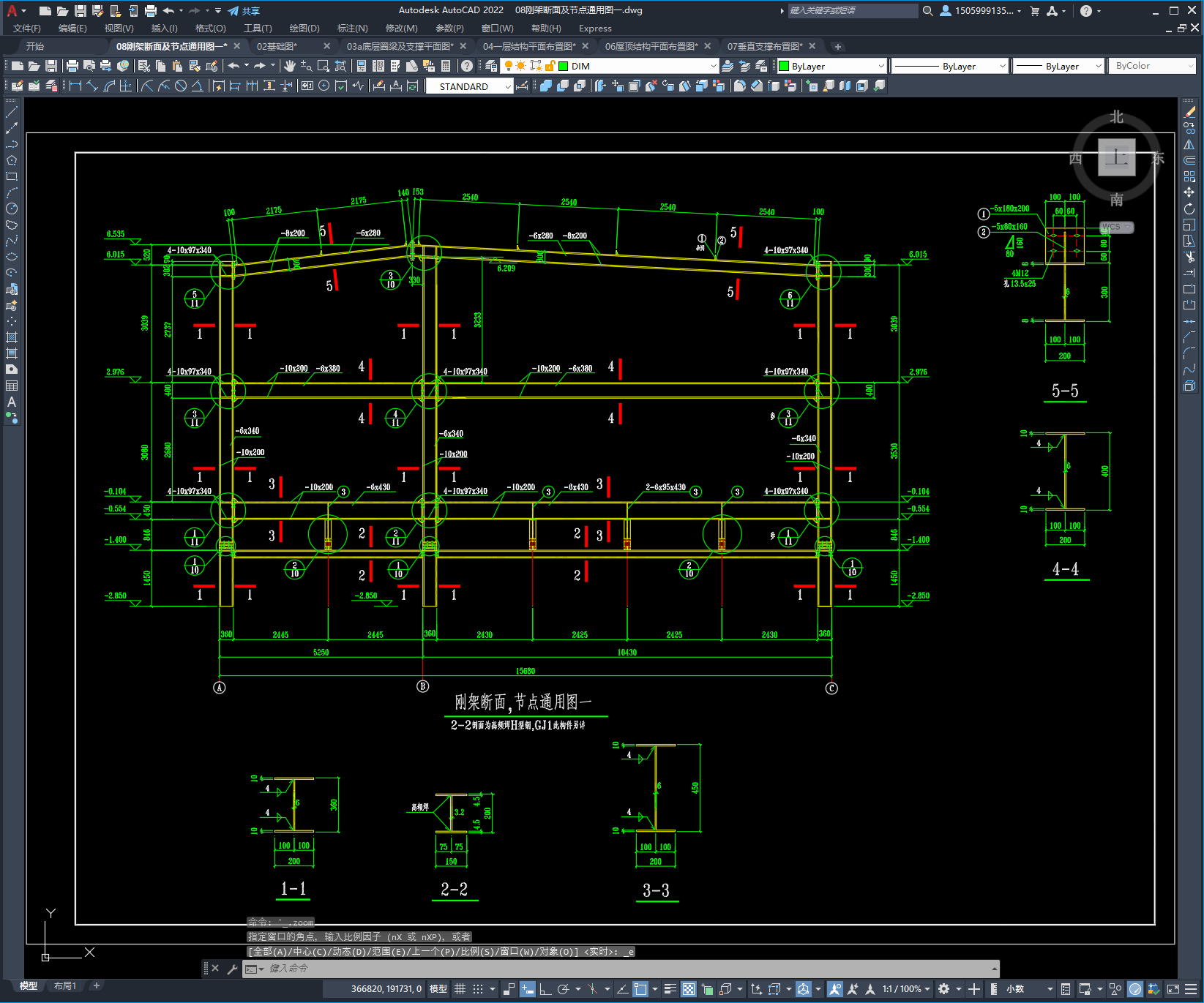The image size is (1204, 1003).
Task: Click the green color swatch in layer dropdown
Action: click(564, 66)
